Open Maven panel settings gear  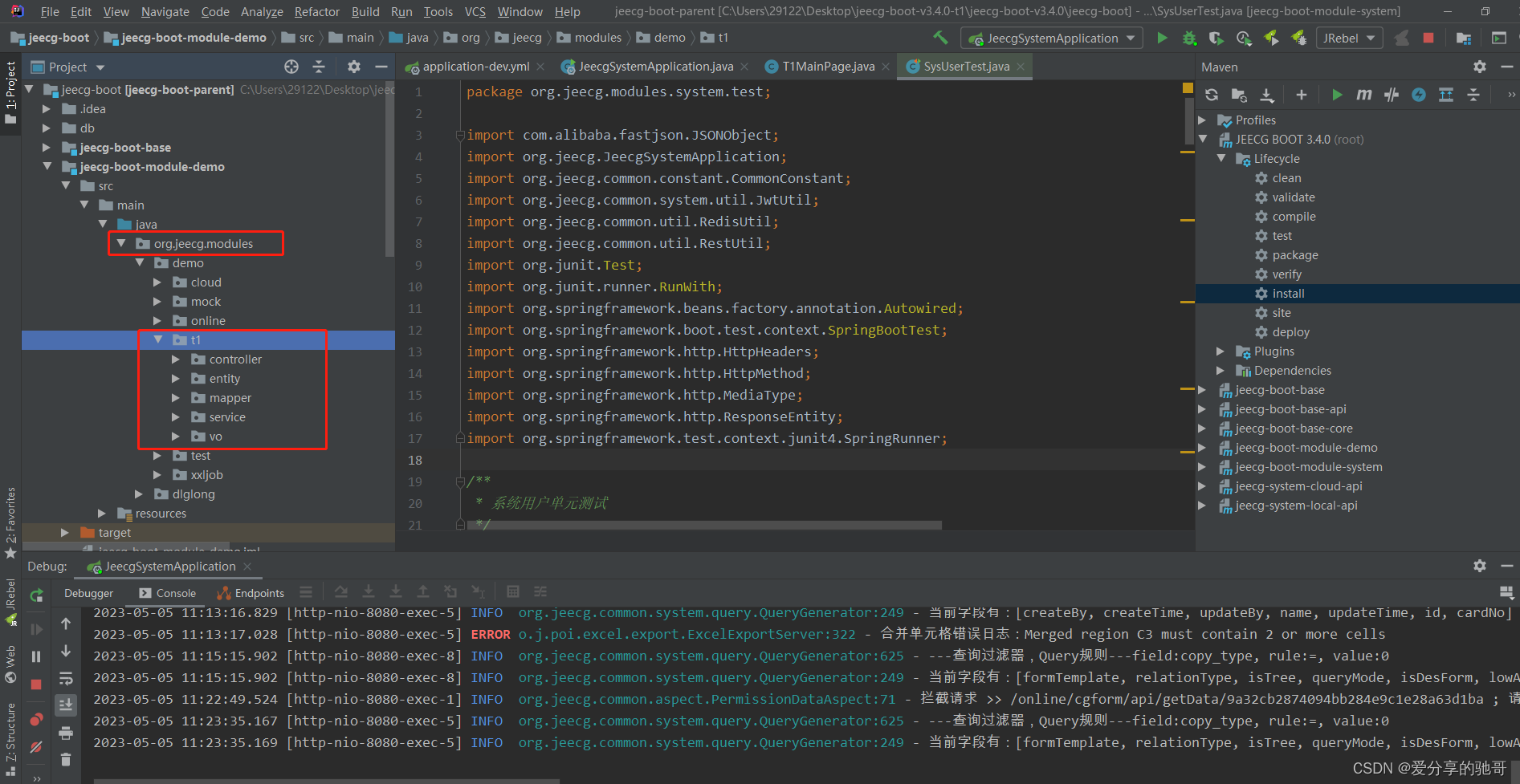click(1480, 67)
